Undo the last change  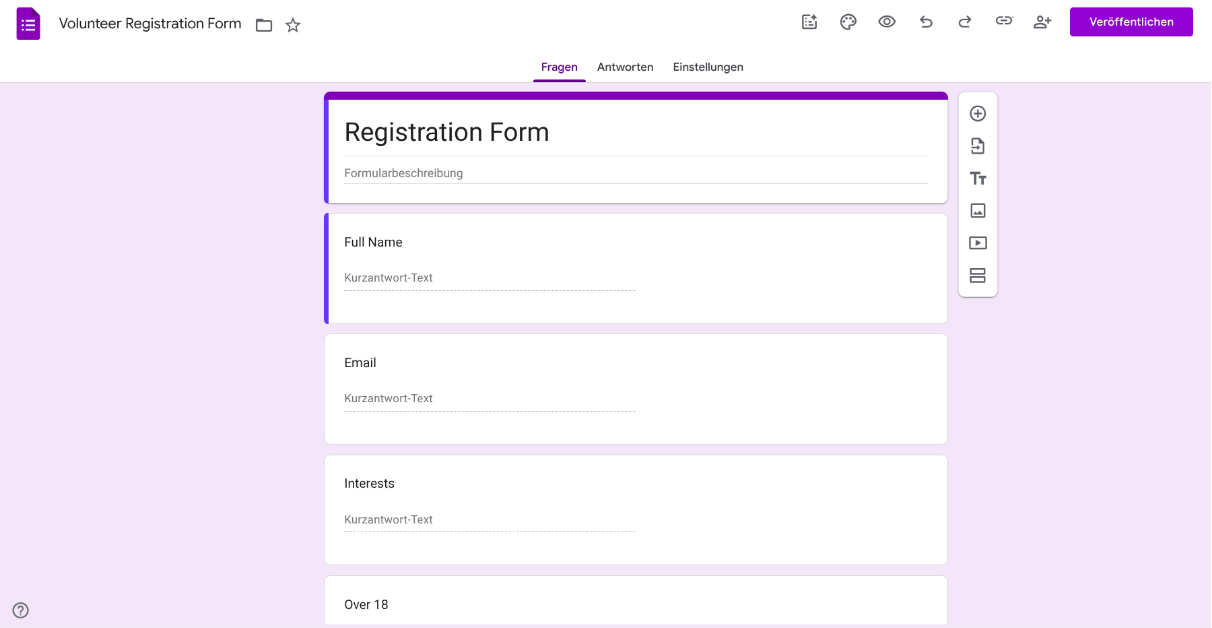tap(926, 21)
